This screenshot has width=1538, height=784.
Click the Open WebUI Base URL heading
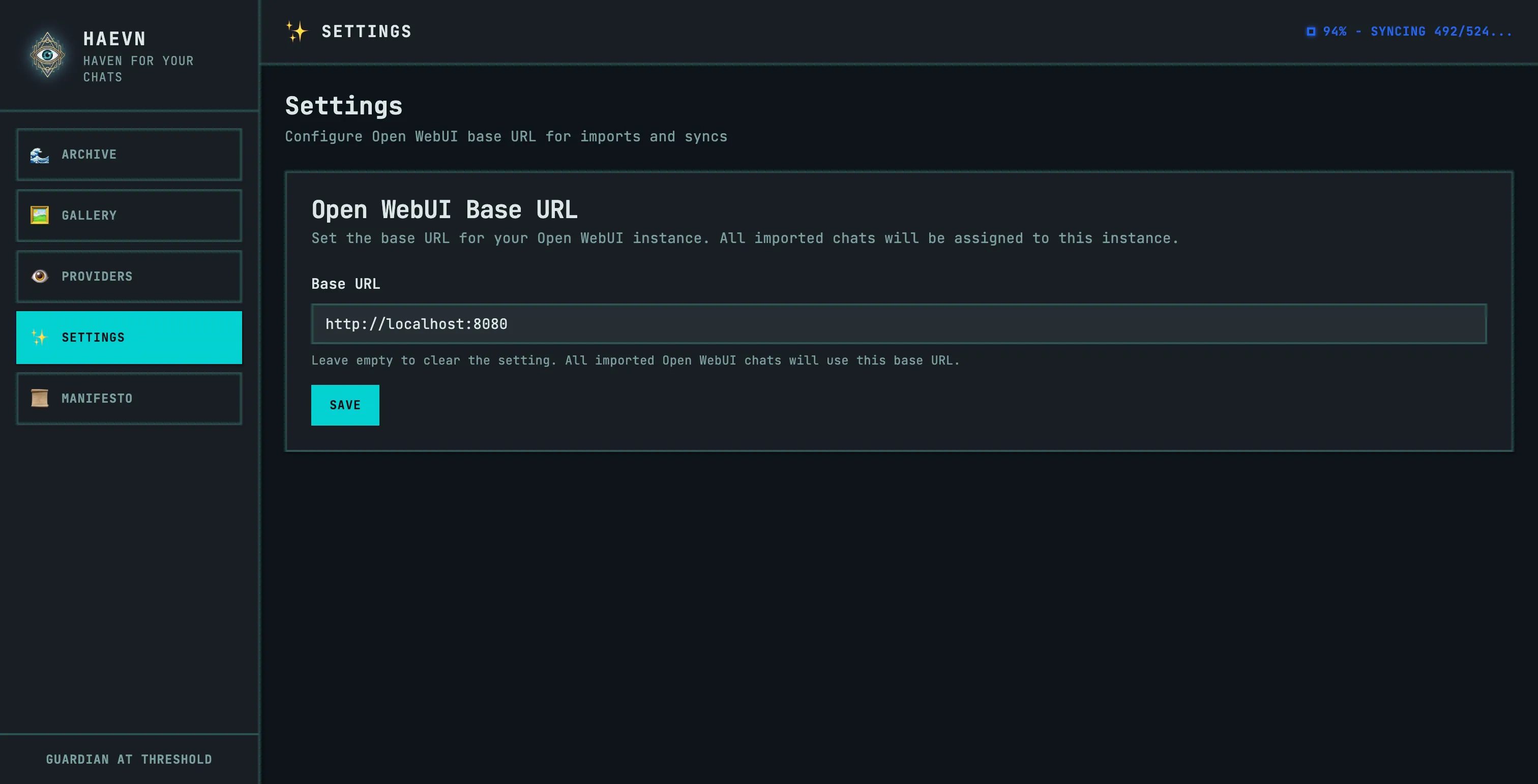pos(444,209)
